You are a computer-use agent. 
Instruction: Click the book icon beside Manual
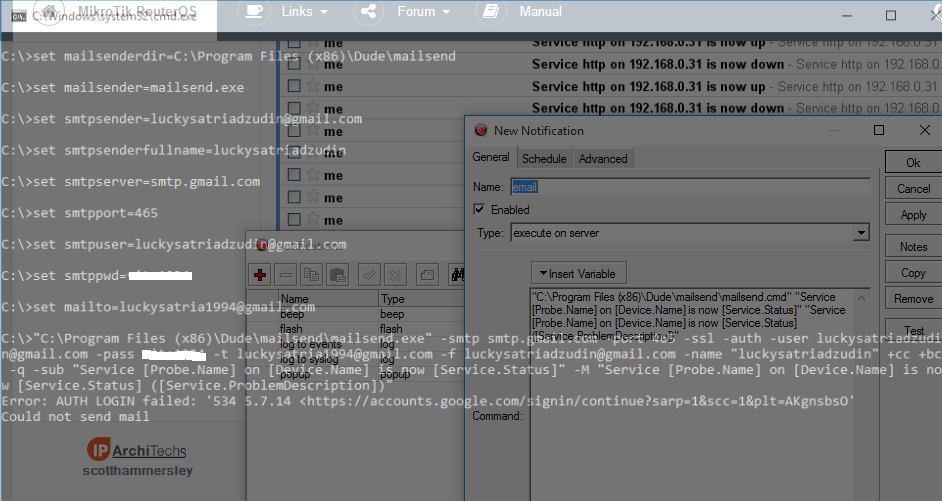(491, 12)
